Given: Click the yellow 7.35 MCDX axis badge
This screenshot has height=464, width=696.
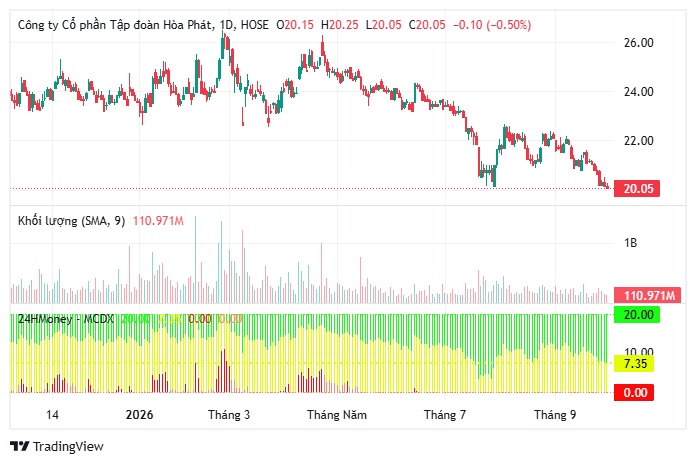Looking at the screenshot, I should 635,364.
